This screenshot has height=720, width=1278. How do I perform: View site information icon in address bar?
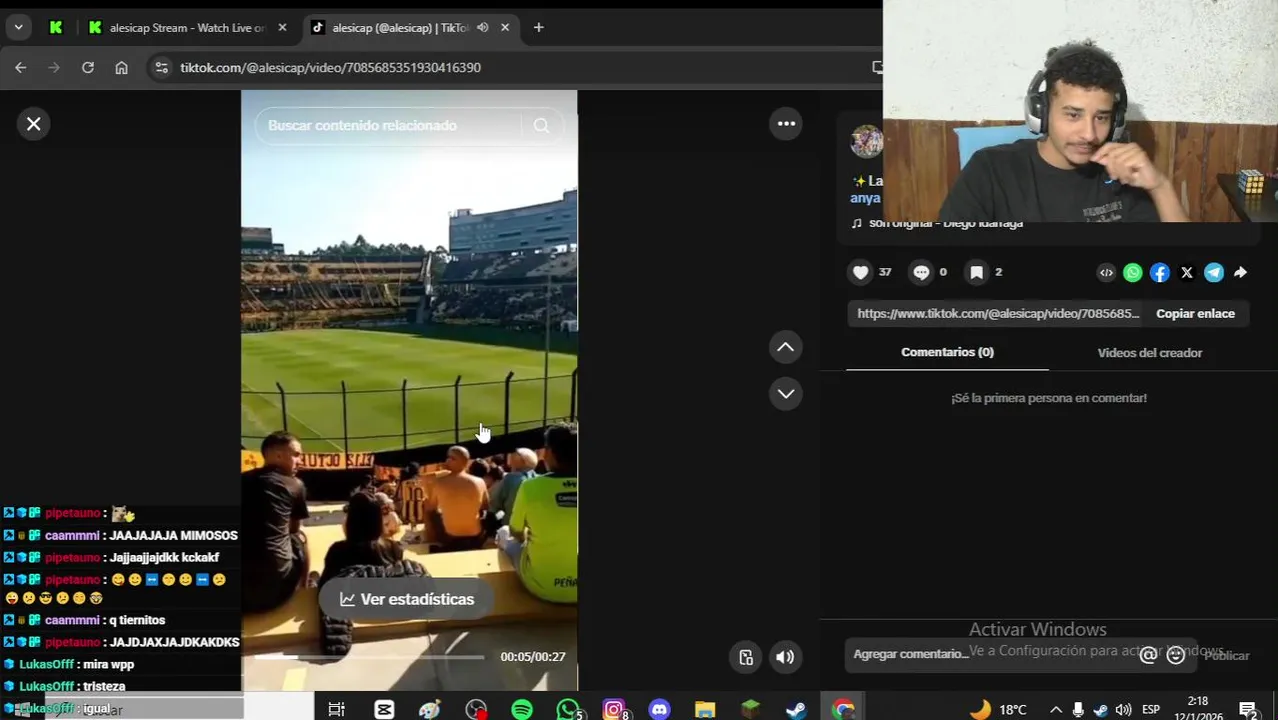tap(161, 67)
